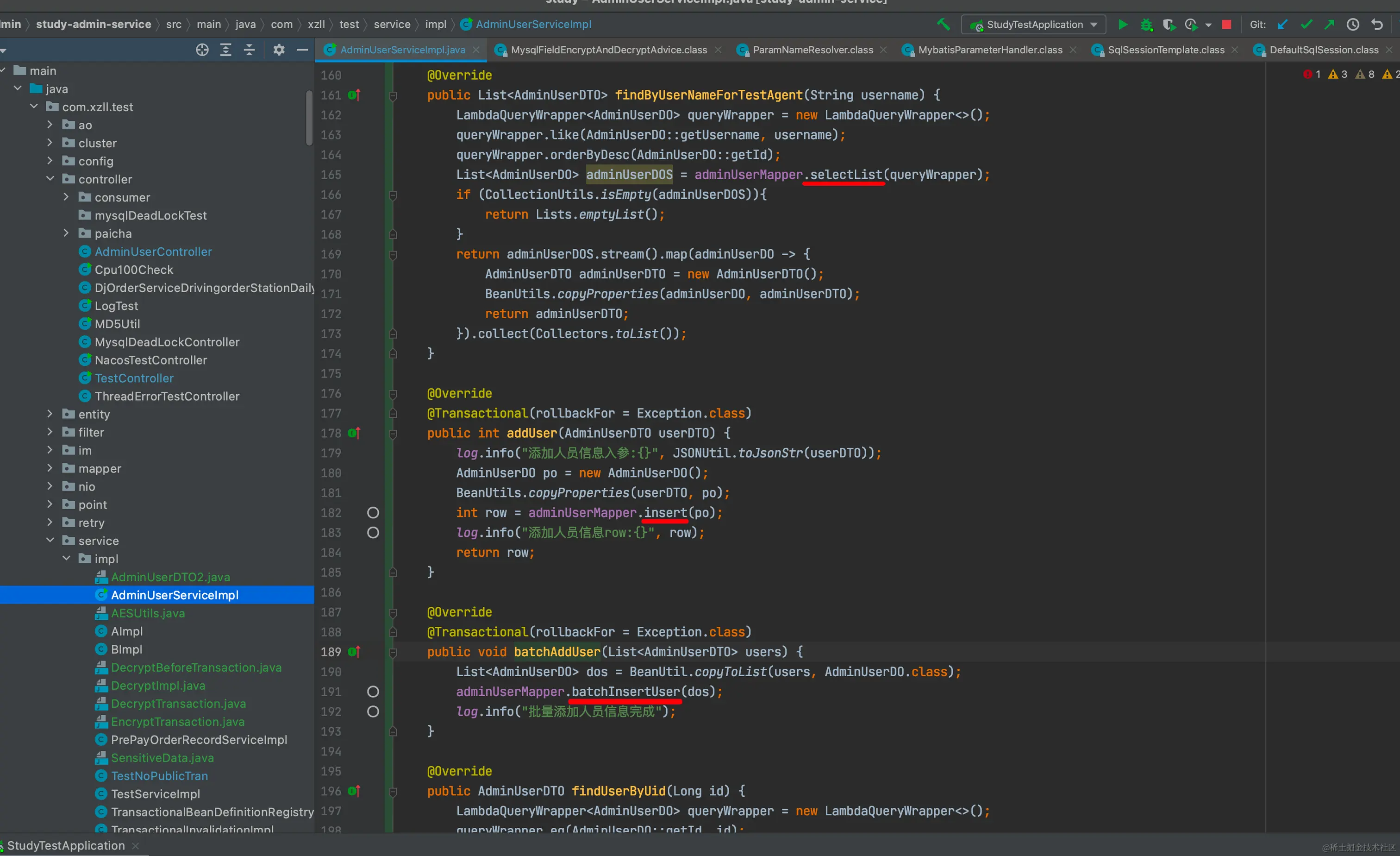Viewport: 1400px width, 856px height.
Task: Stop the running application red square
Action: [1227, 25]
